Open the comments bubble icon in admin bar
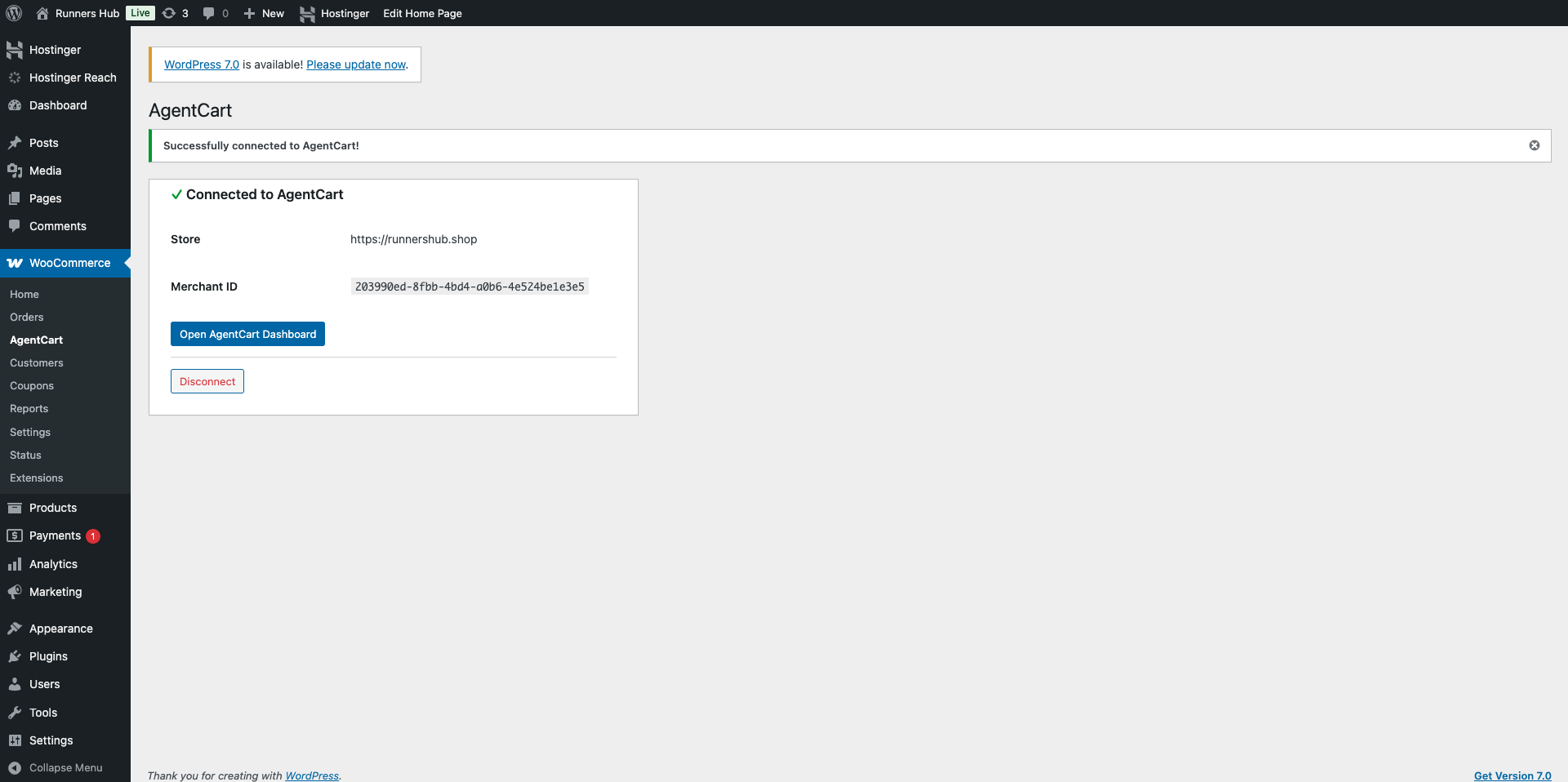The image size is (1568, 782). pos(209,13)
